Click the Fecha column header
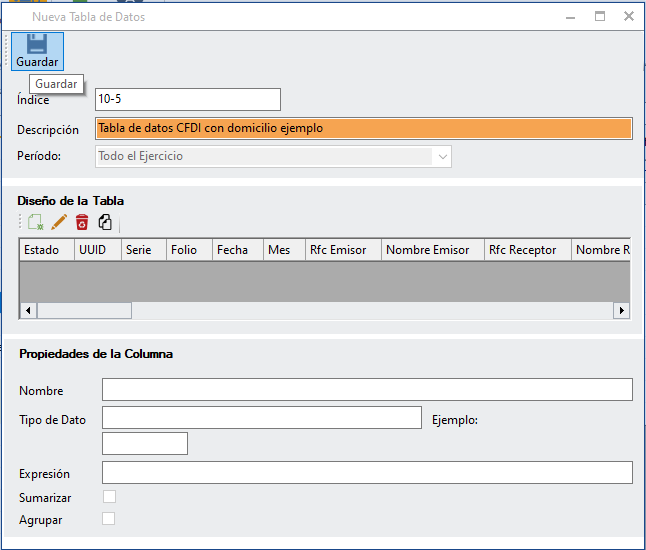Image resolution: width=646 pixels, height=550 pixels. [232, 250]
